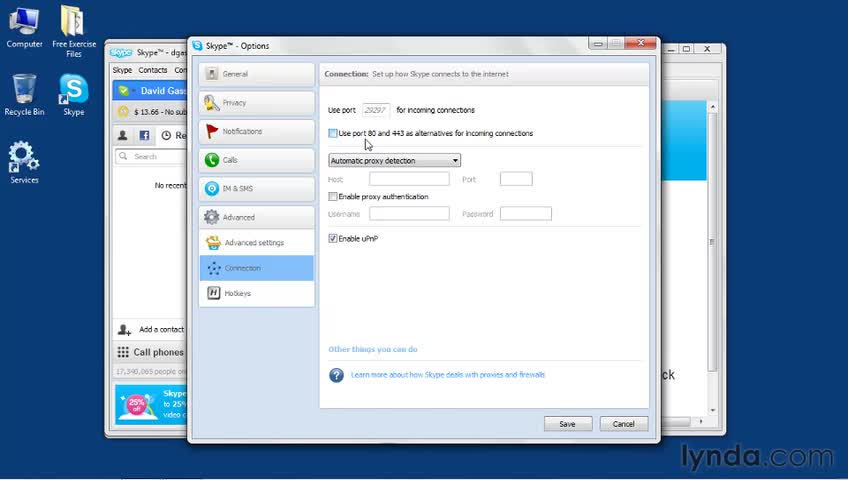Select Services desktop shortcut icon

tap(24, 162)
